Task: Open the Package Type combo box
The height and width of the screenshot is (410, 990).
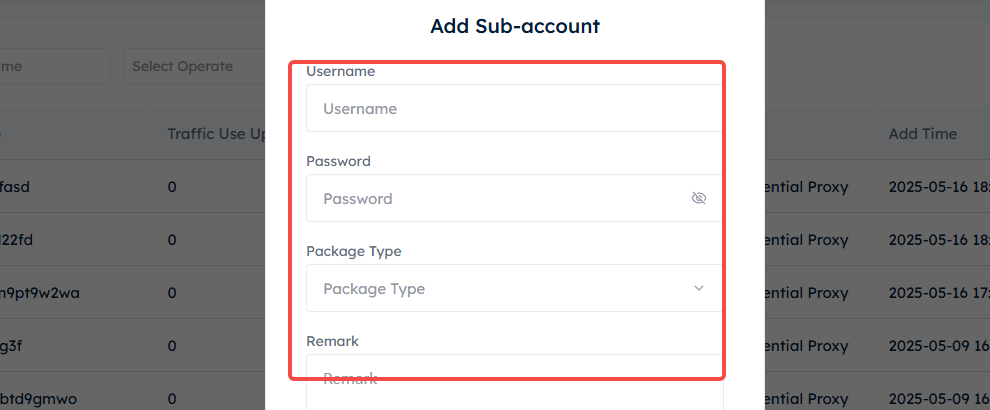Action: (x=515, y=288)
